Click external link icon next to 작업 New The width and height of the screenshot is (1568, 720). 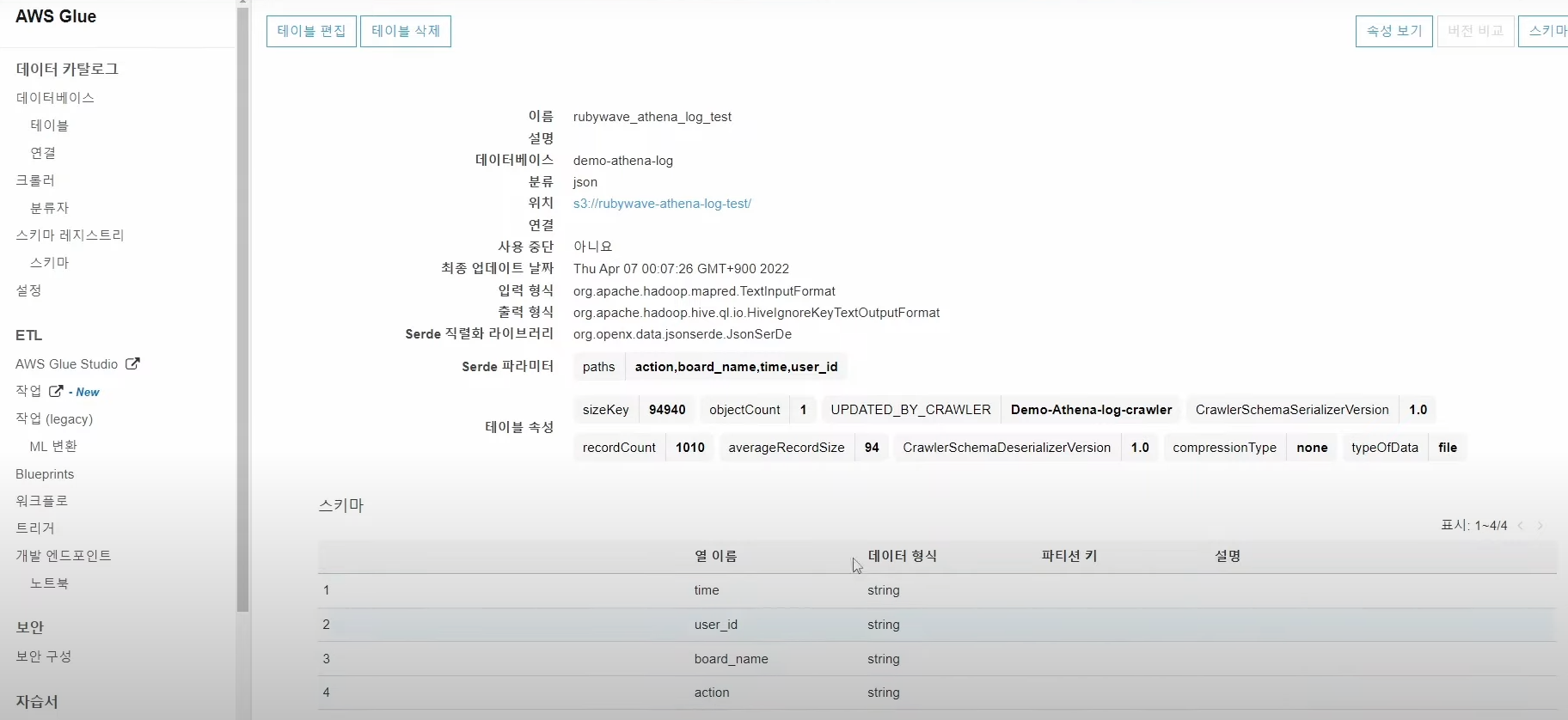pyautogui.click(x=56, y=391)
